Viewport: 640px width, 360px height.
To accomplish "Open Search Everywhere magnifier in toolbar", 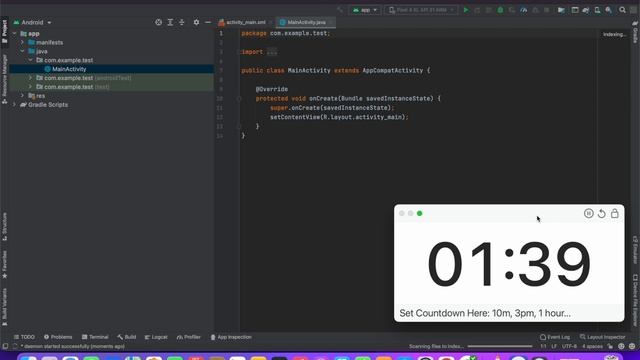I will tap(622, 10).
